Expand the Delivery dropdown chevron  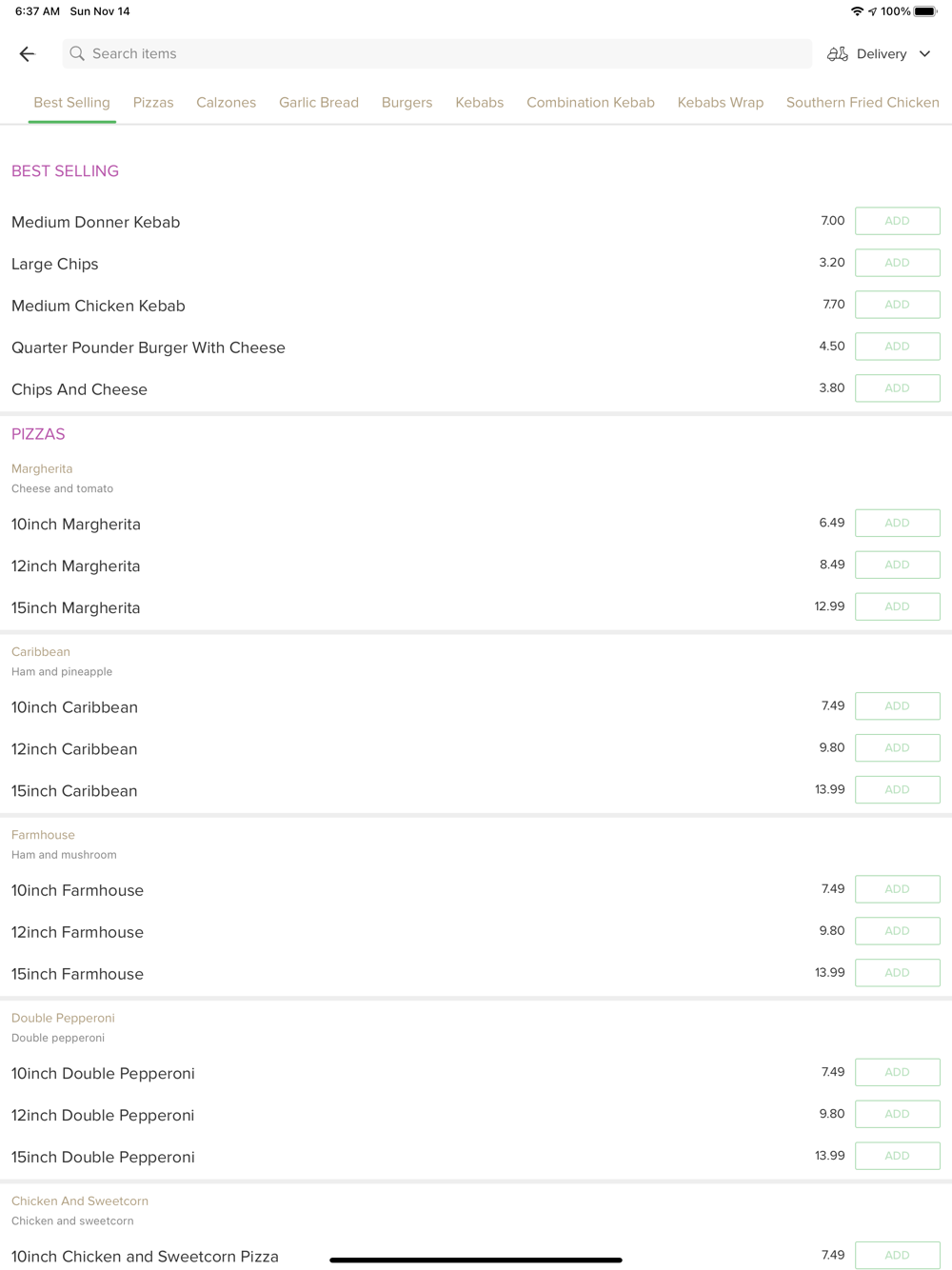pyautogui.click(x=924, y=54)
